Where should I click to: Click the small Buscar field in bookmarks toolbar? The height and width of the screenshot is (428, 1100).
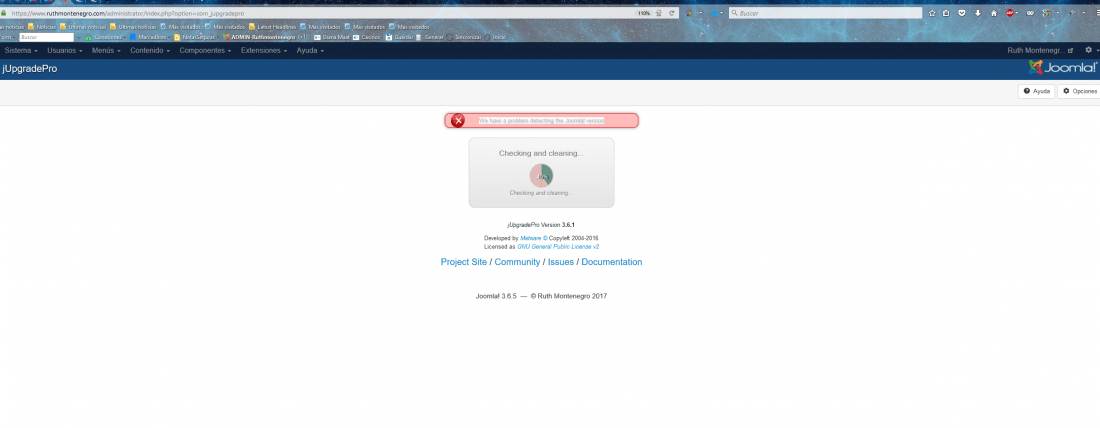tap(46, 36)
